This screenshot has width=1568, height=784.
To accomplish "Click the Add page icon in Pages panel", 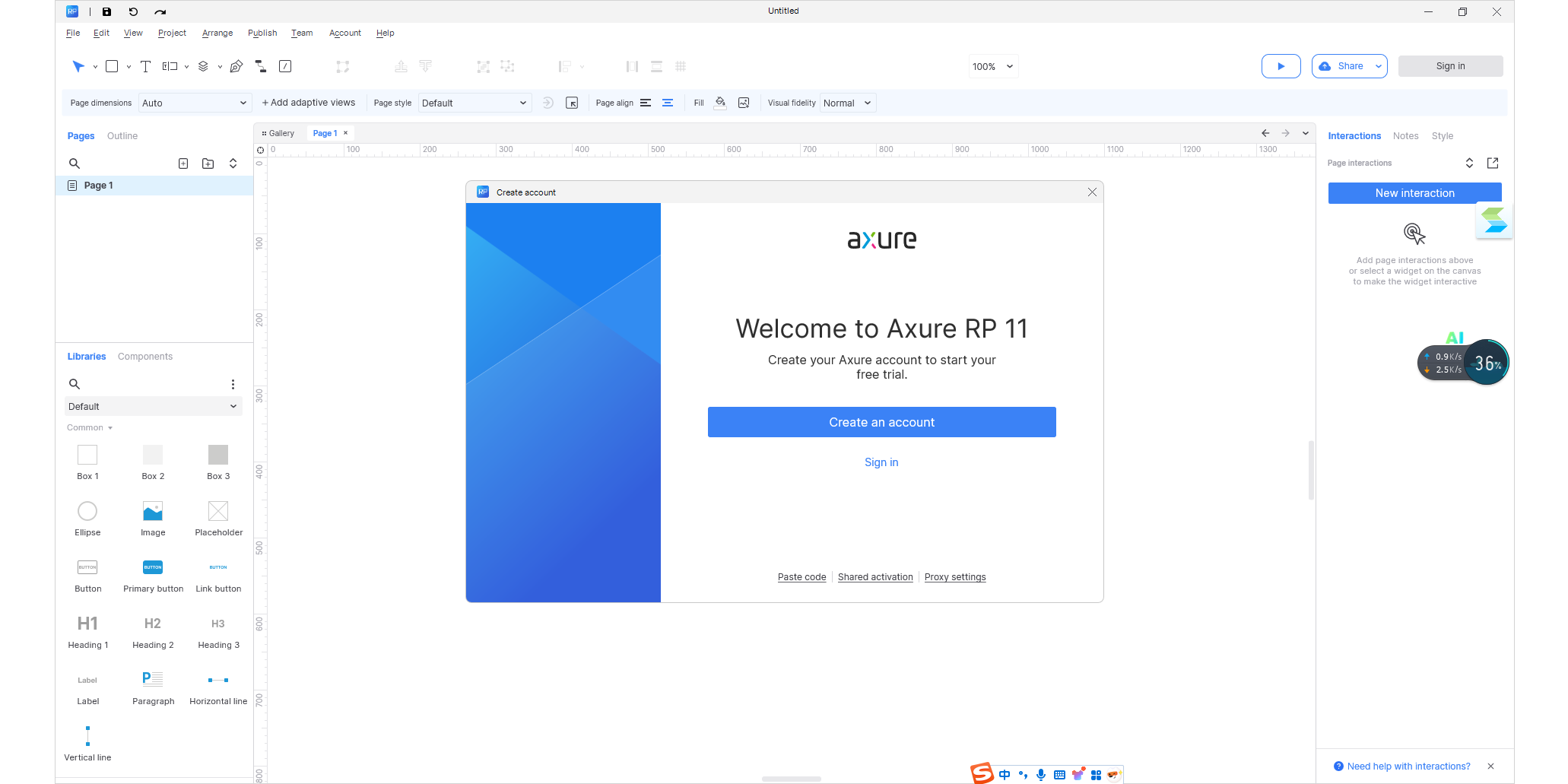I will [x=183, y=163].
